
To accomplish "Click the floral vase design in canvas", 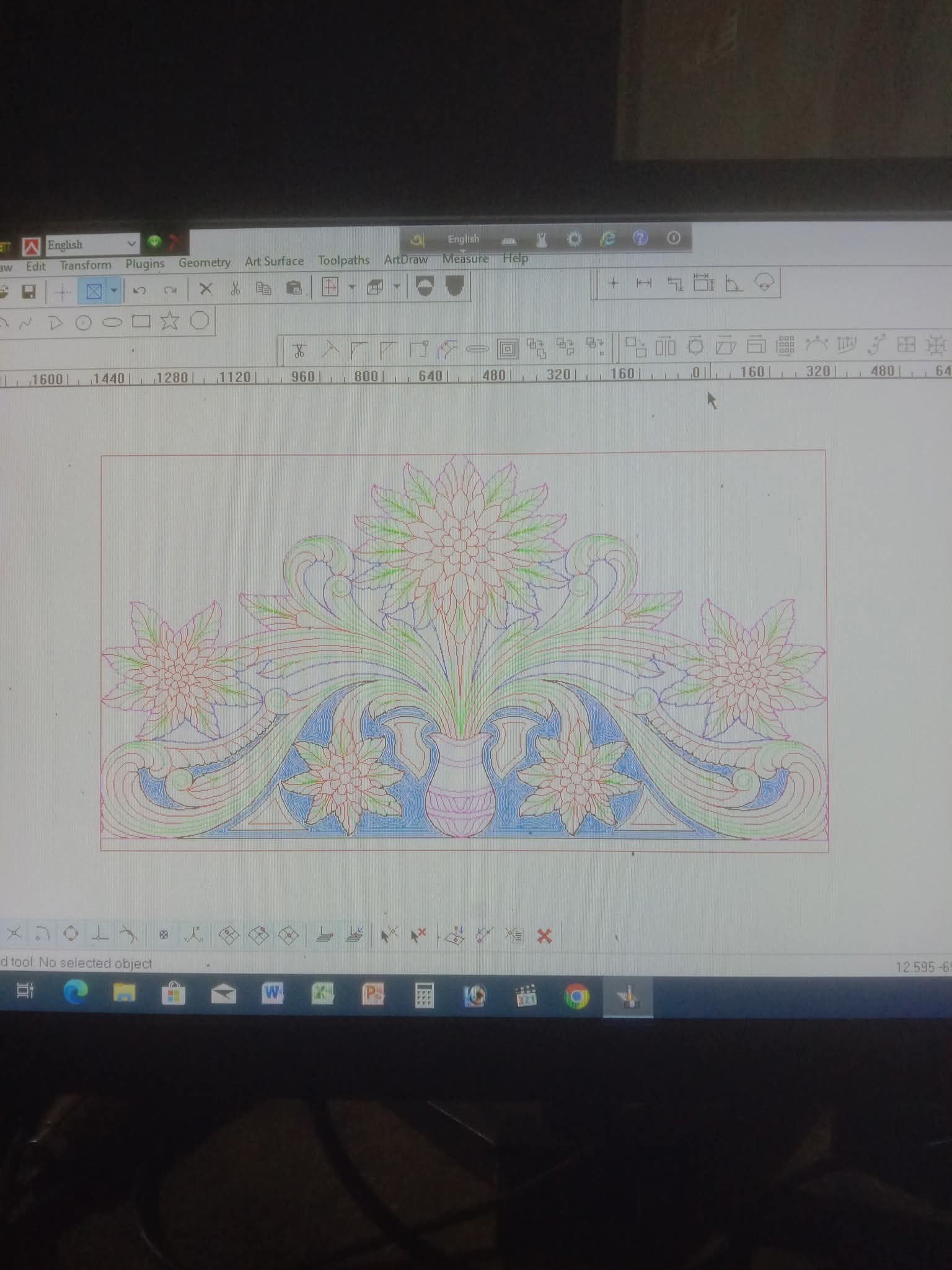I will pyautogui.click(x=464, y=647).
